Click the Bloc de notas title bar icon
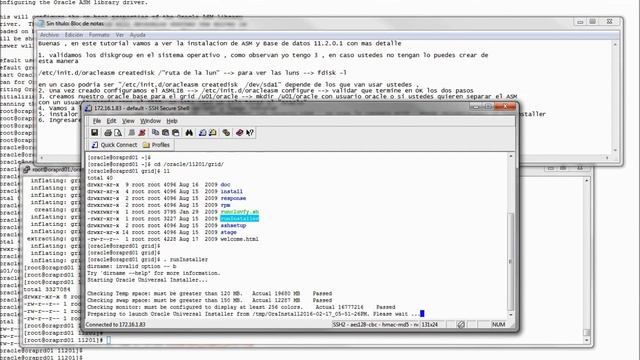Viewport: 640px width, 360px height. pyautogui.click(x=41, y=24)
